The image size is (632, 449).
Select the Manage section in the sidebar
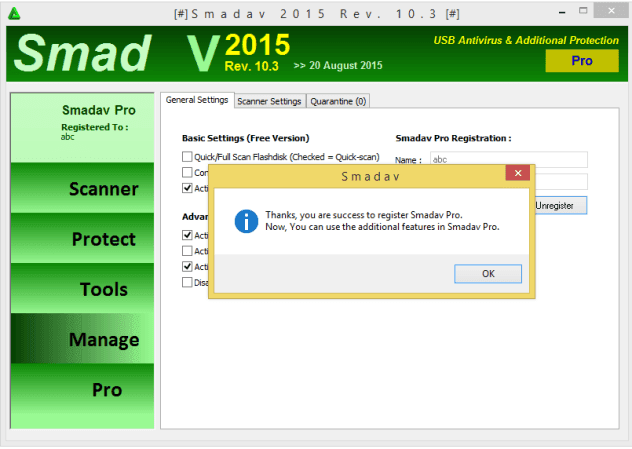[82, 339]
